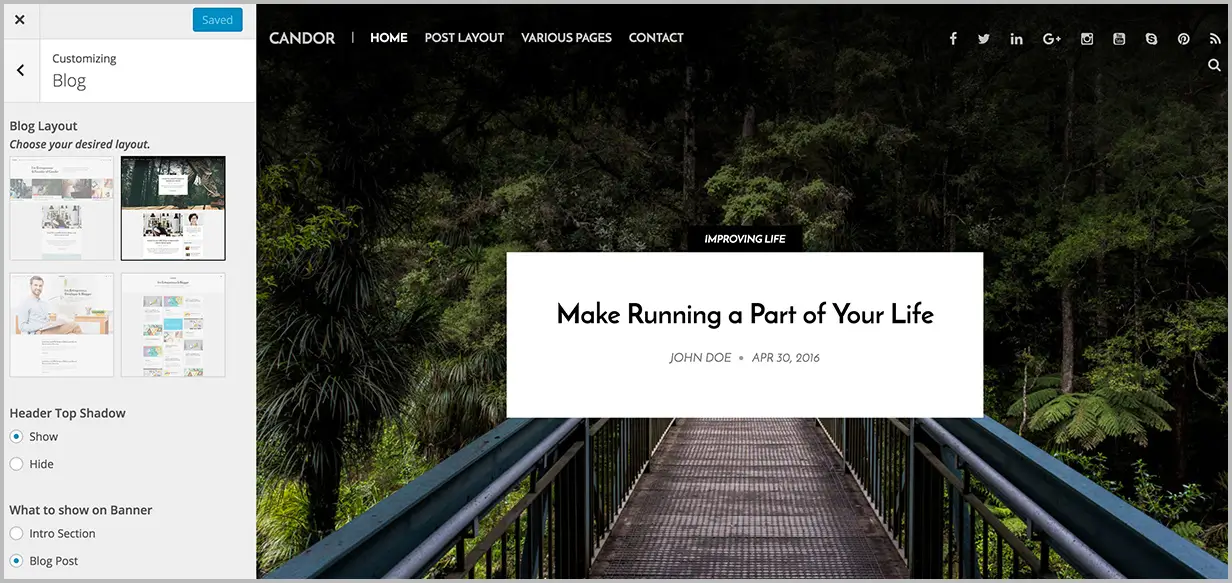Image resolution: width=1232 pixels, height=583 pixels.
Task: Go back from the Blog customizer section
Action: pyautogui.click(x=21, y=70)
